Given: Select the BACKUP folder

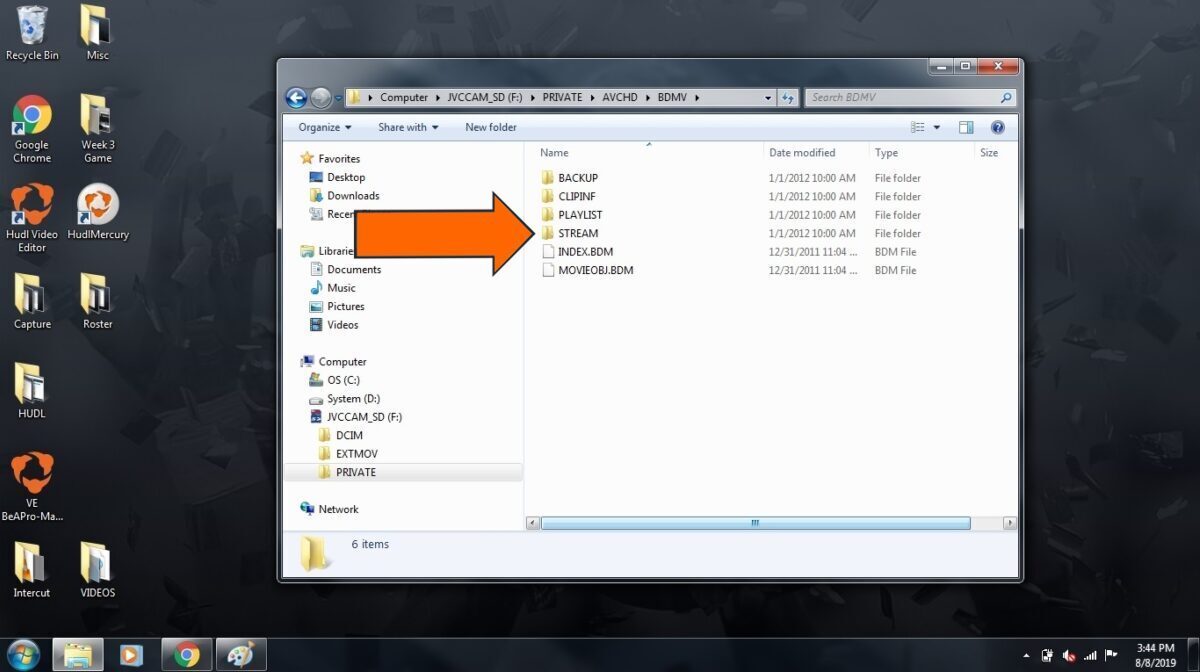Looking at the screenshot, I should (x=578, y=178).
